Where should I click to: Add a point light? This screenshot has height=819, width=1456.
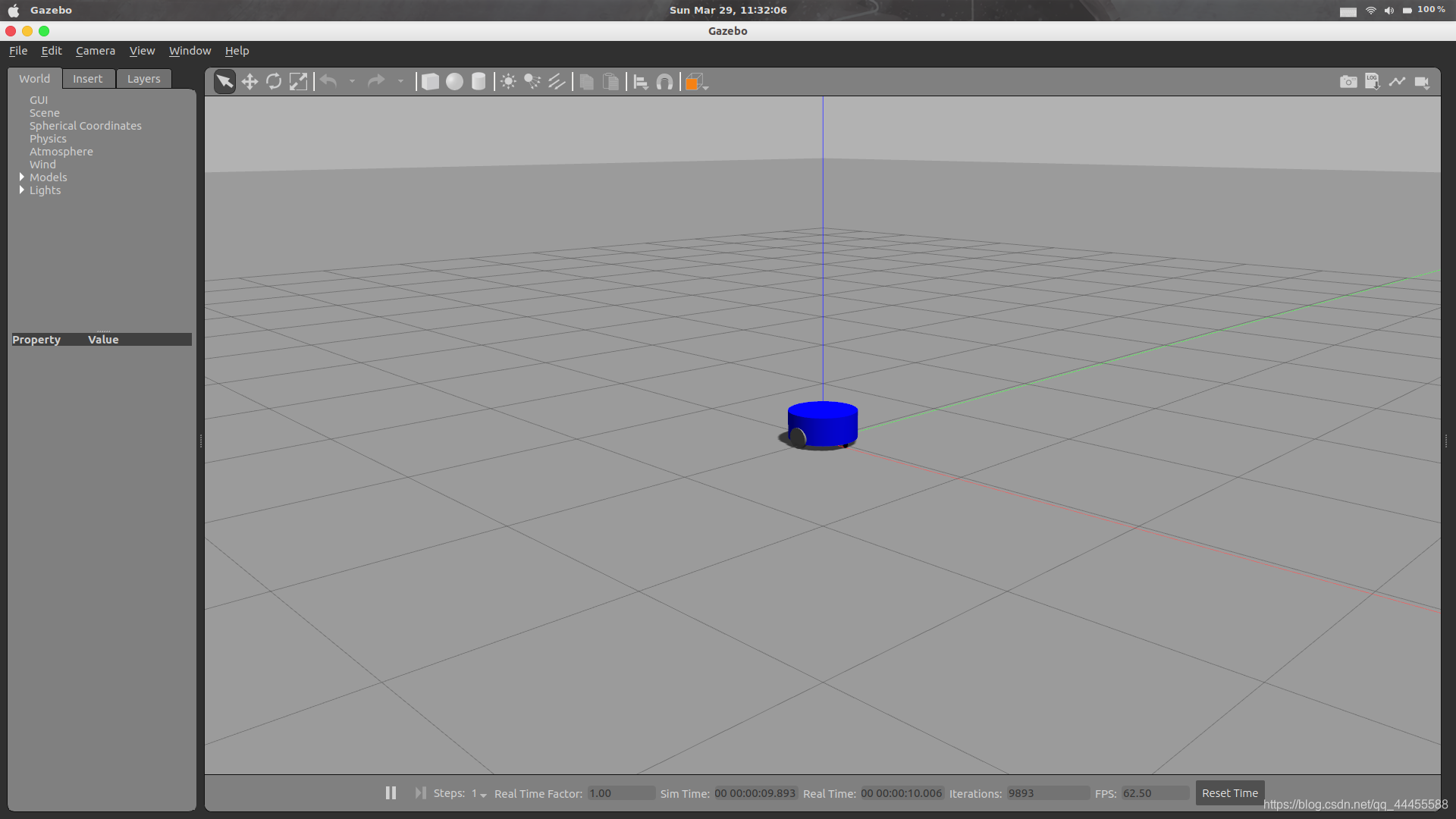(508, 82)
